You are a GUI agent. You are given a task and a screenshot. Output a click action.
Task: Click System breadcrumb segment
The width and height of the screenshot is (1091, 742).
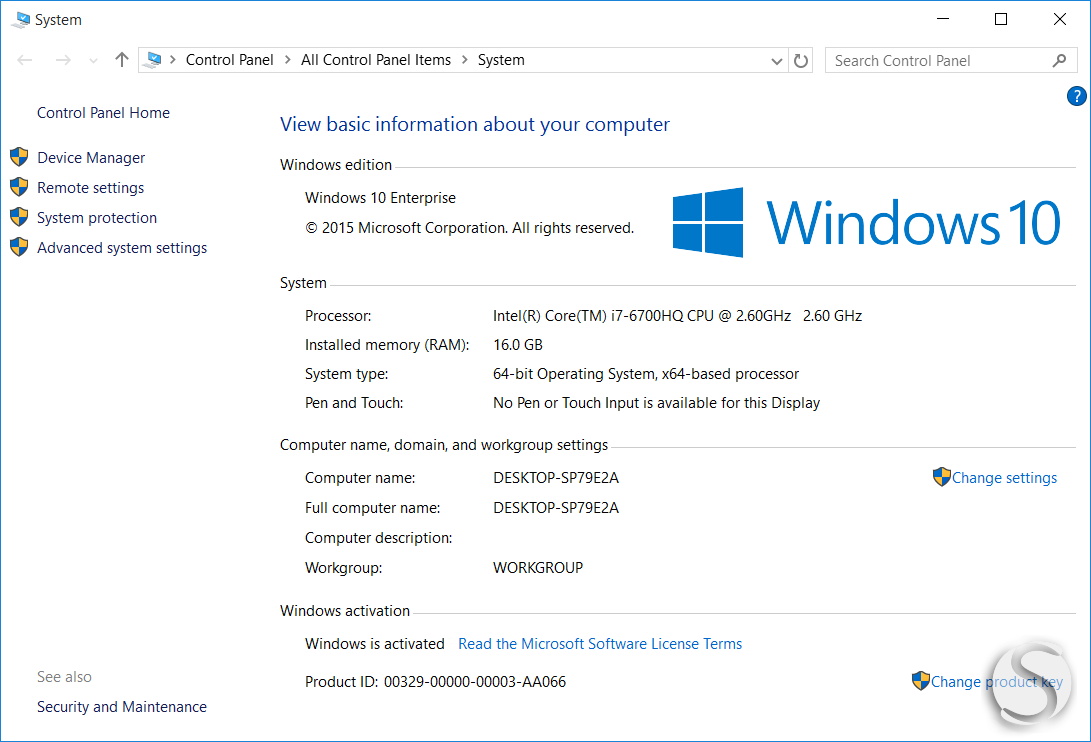pos(501,60)
